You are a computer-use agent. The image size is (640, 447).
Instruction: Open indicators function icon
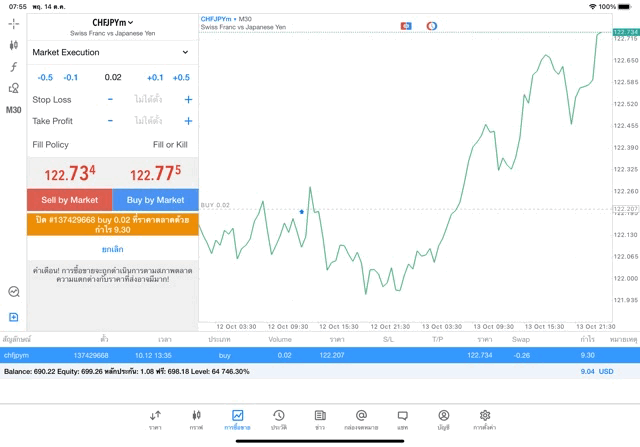(13, 67)
